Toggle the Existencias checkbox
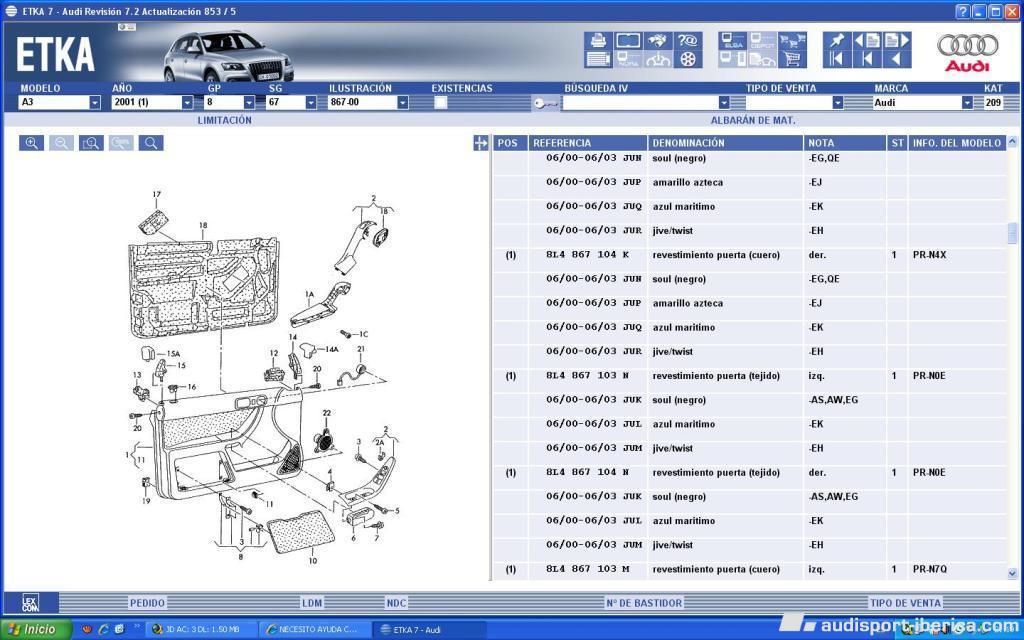 pos(441,103)
